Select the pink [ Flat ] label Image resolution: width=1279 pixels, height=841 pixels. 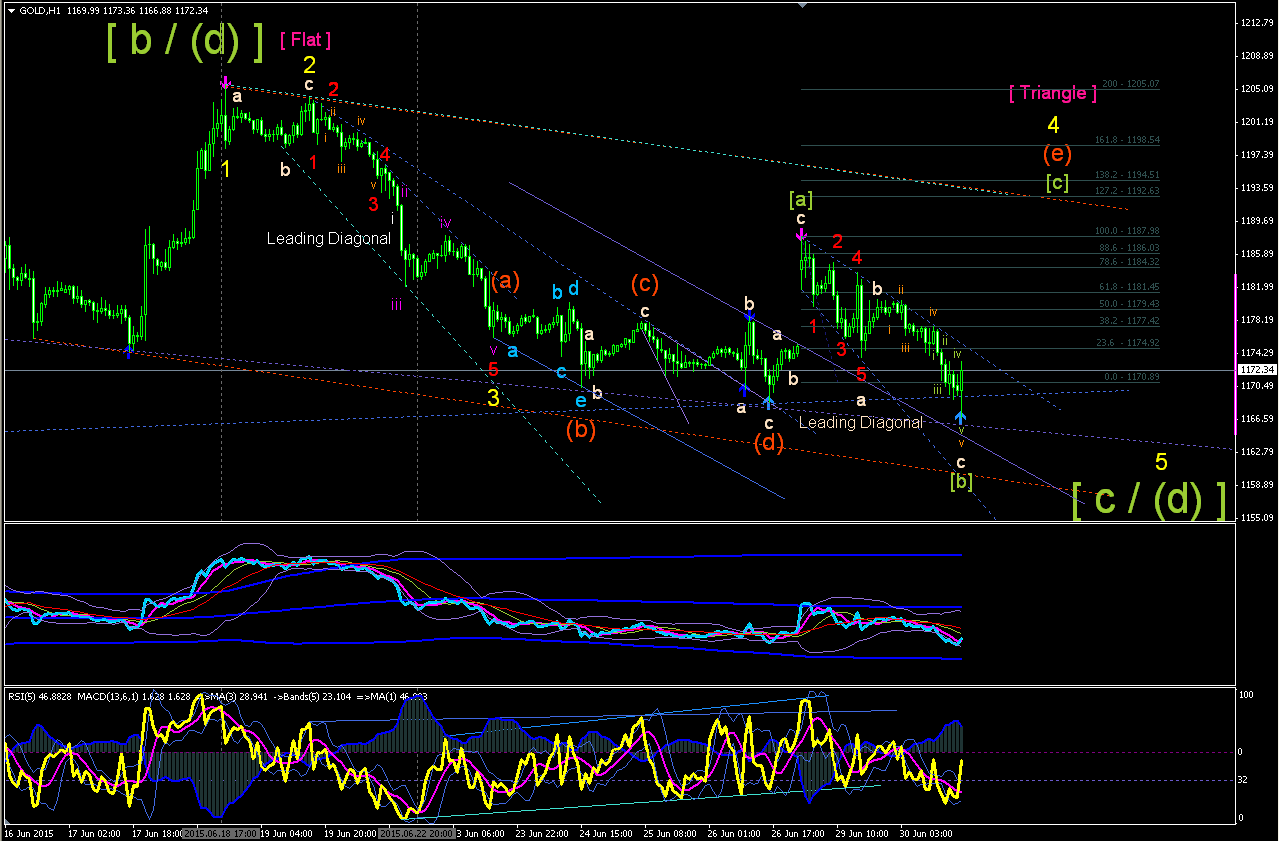click(305, 40)
